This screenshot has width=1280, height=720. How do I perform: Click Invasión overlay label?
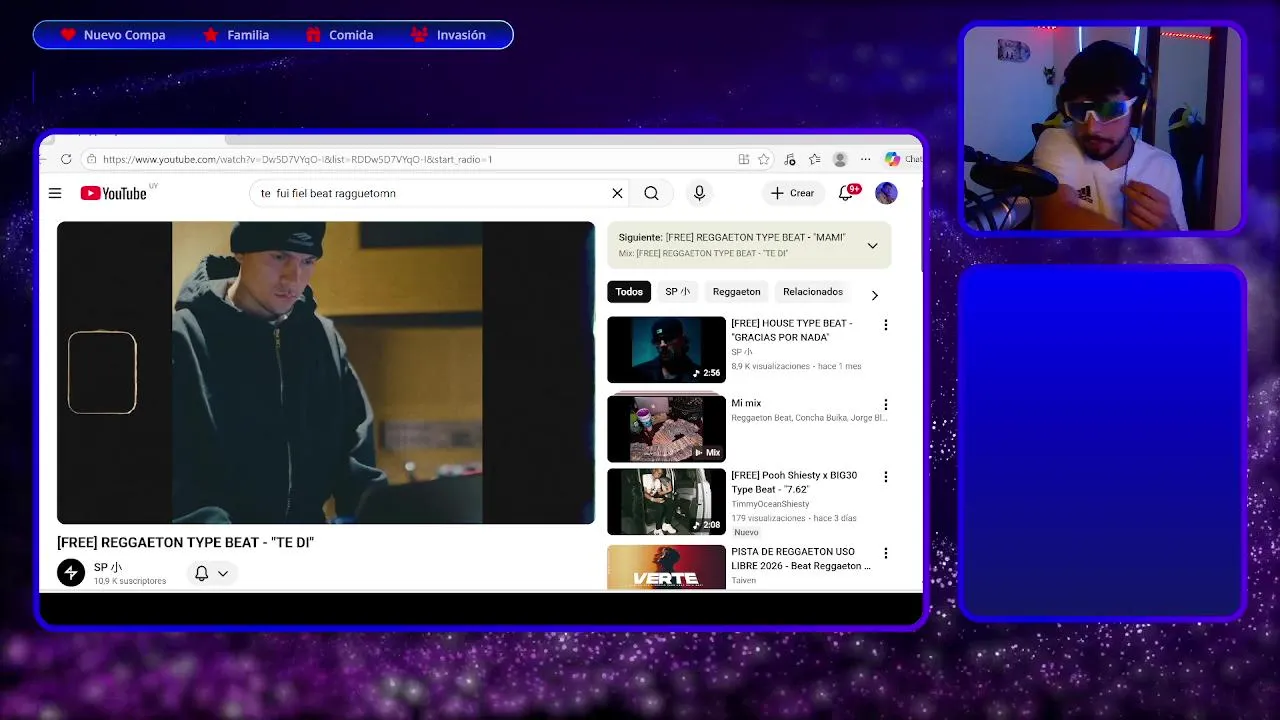pyautogui.click(x=461, y=35)
